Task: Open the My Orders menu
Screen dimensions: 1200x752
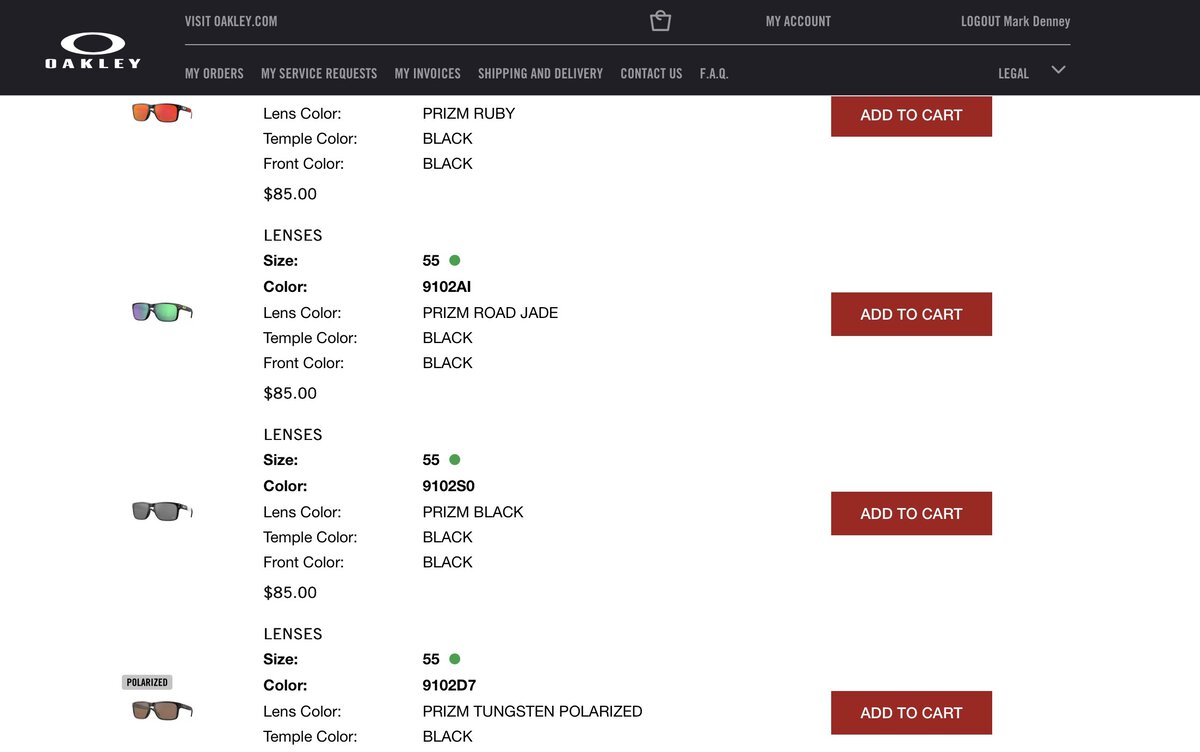Action: point(214,73)
